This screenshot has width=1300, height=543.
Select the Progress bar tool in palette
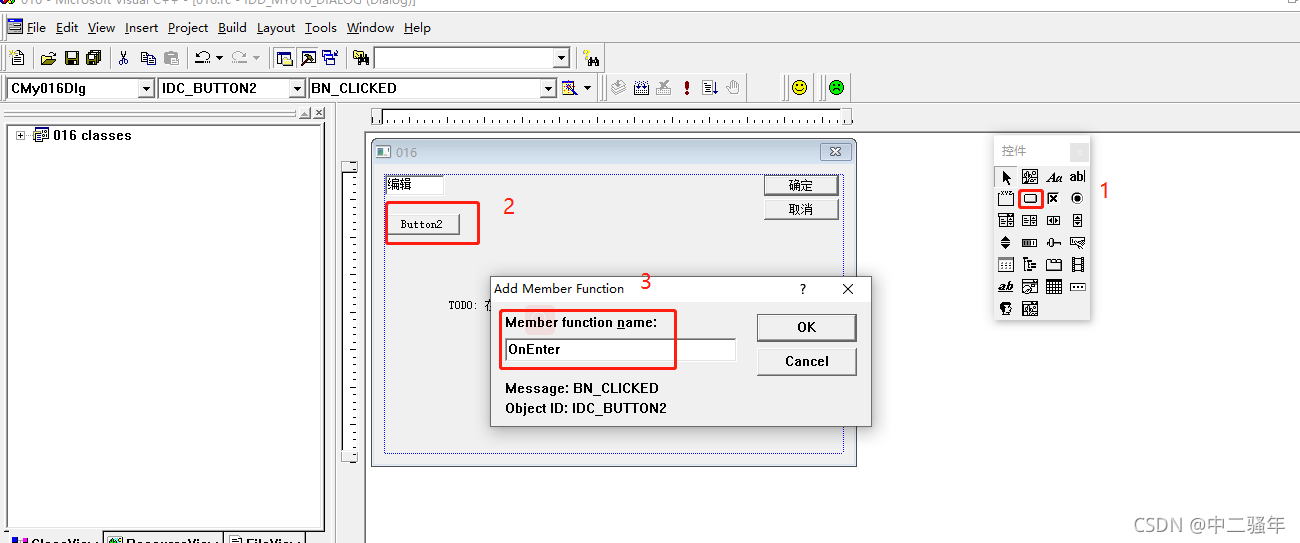coord(1030,242)
